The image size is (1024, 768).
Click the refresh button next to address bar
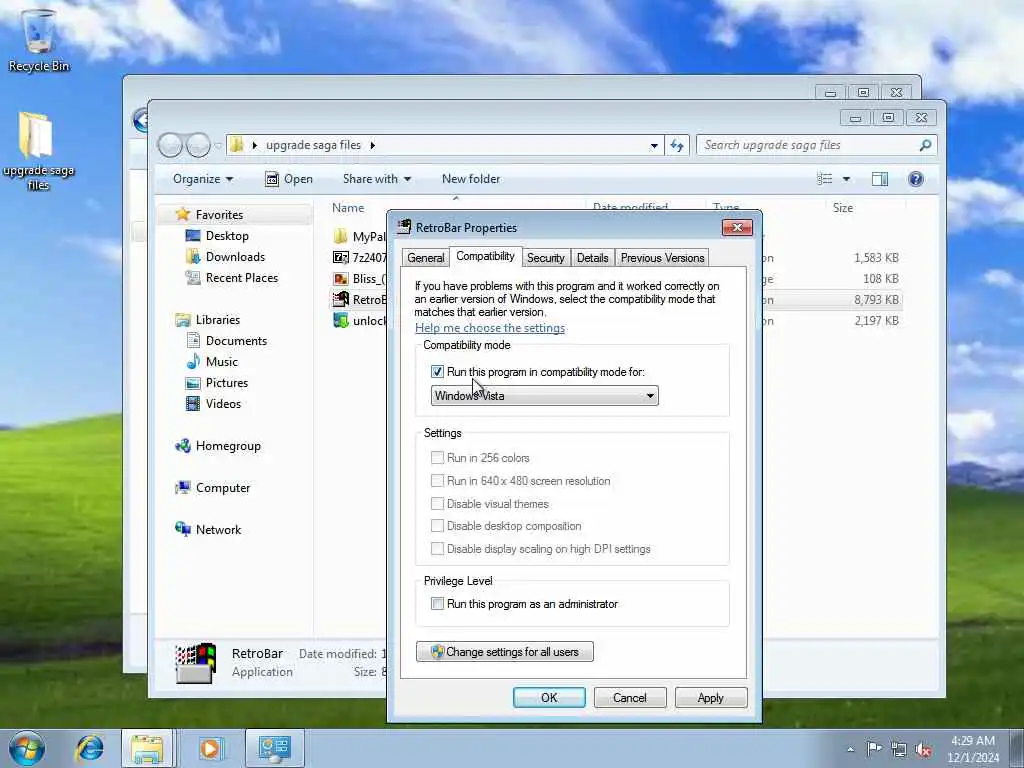(x=677, y=145)
